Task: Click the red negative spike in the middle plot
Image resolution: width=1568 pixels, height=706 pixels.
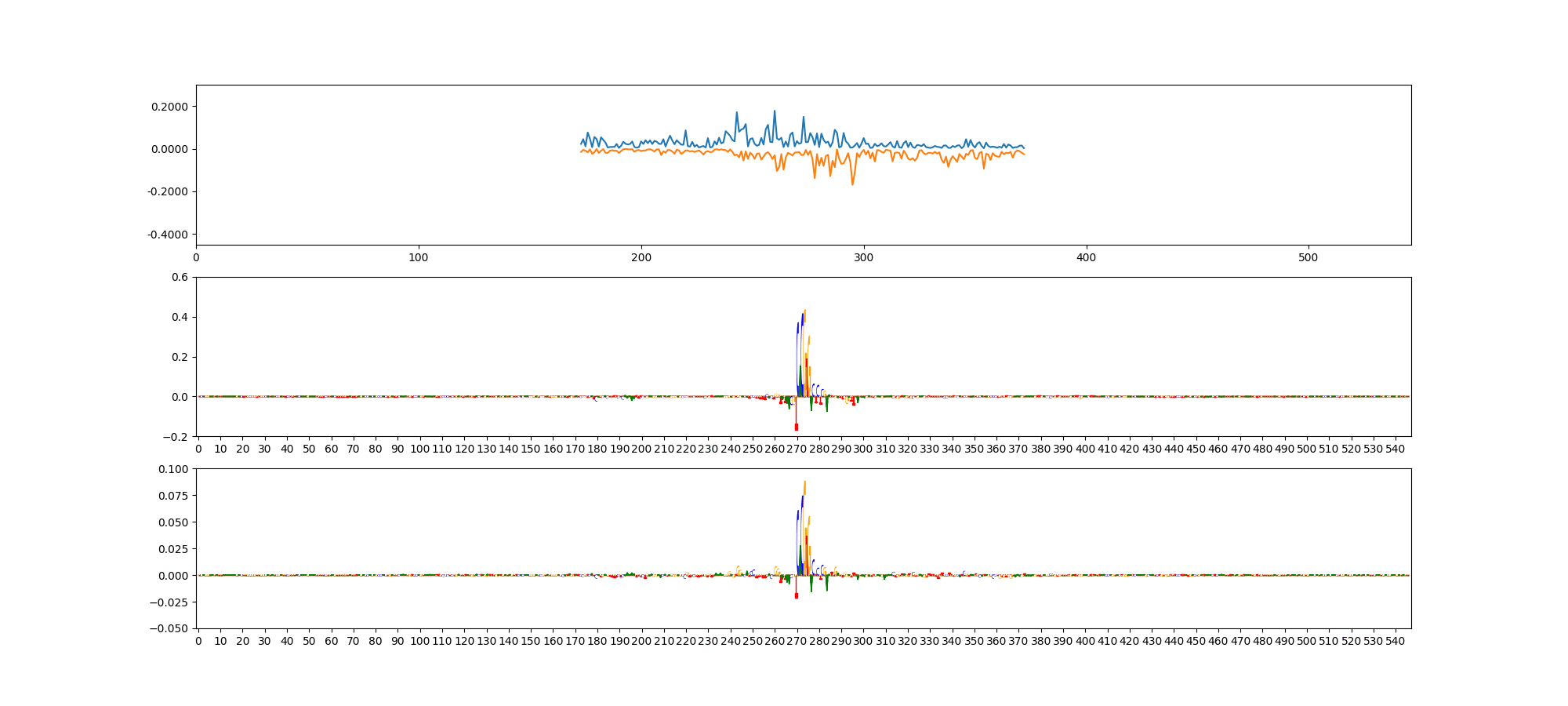Action: click(x=796, y=427)
